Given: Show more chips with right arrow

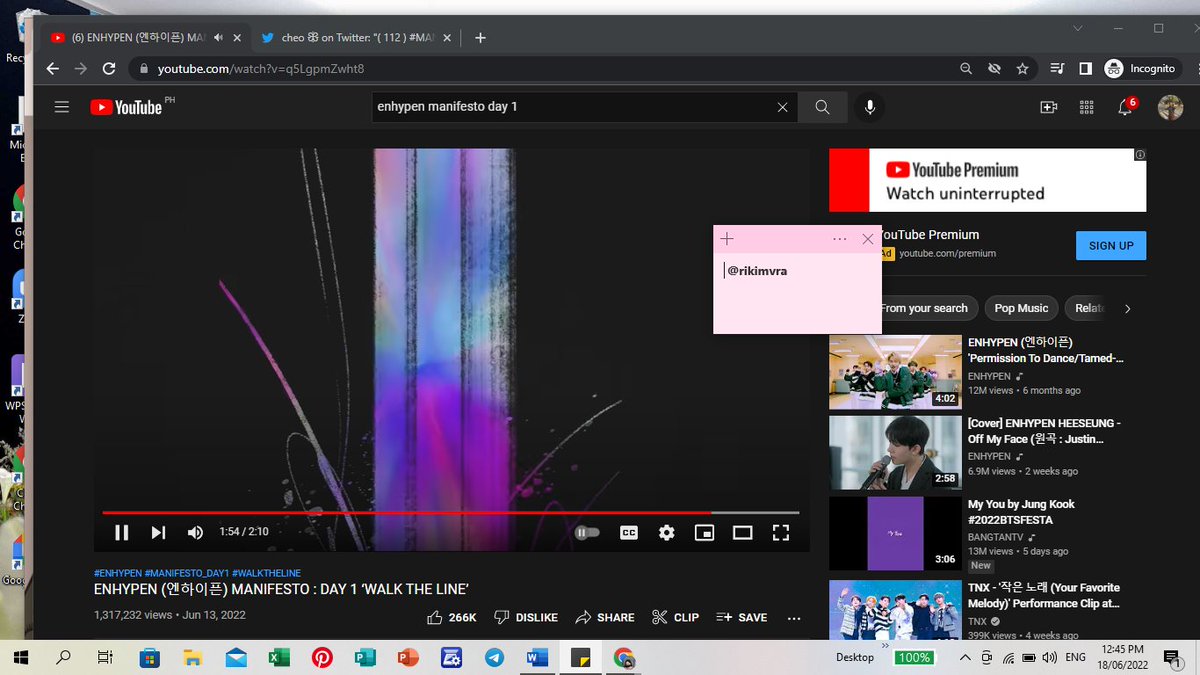Looking at the screenshot, I should [x=1128, y=308].
